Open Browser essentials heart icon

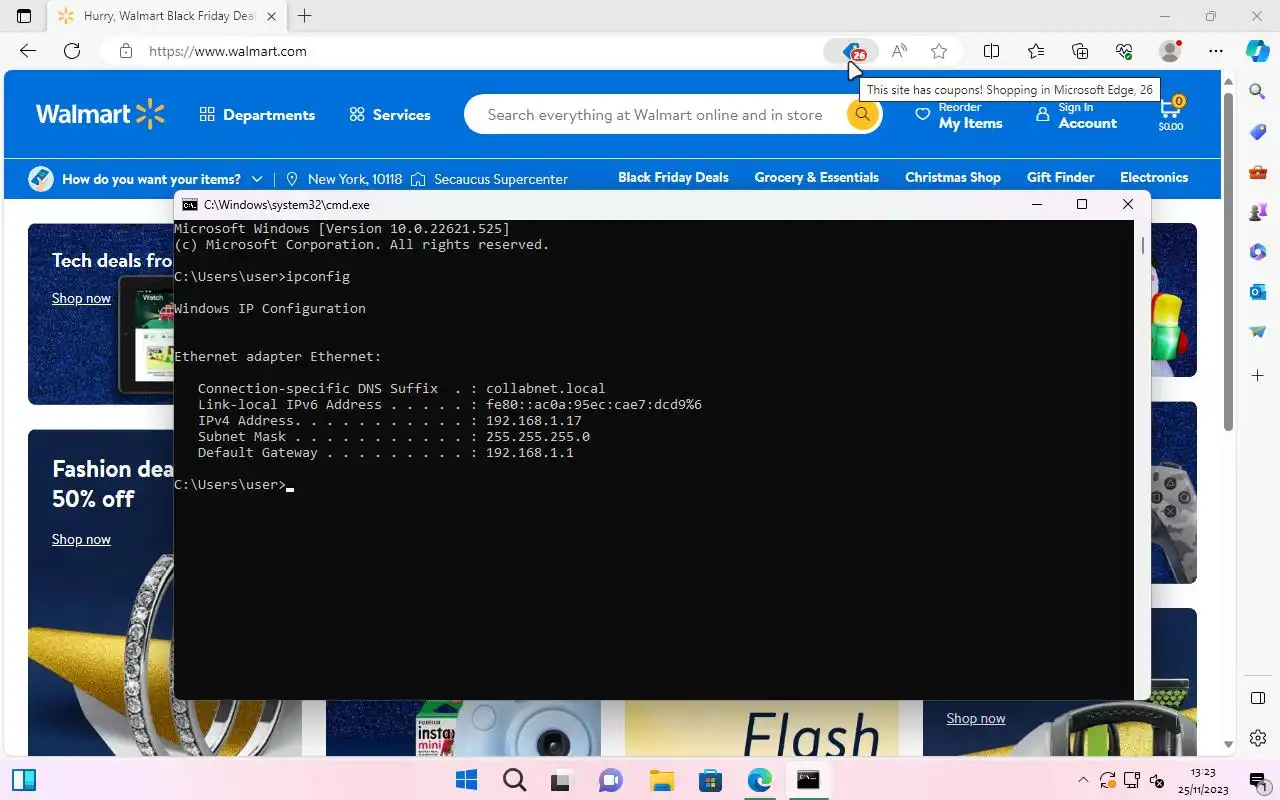coord(1124,51)
